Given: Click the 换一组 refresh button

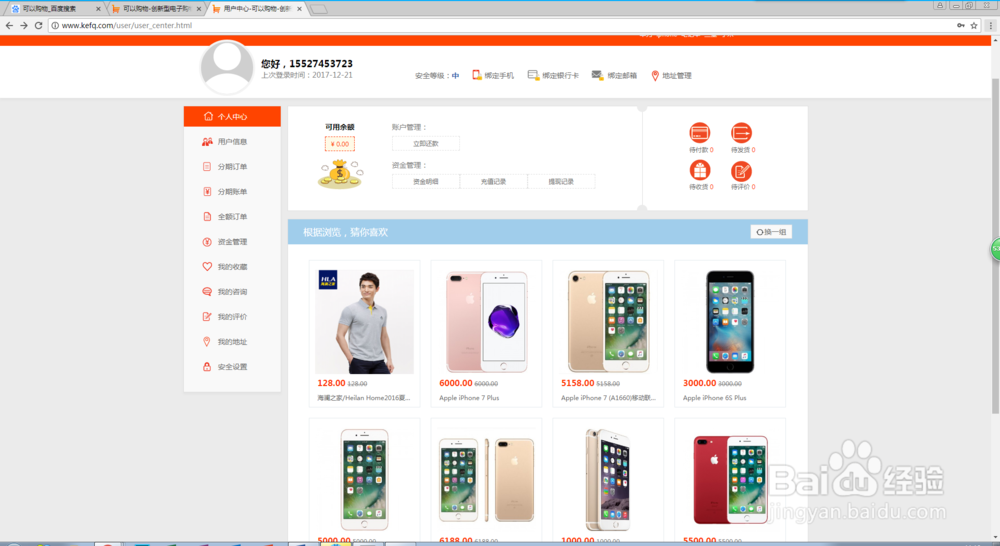Looking at the screenshot, I should [771, 232].
